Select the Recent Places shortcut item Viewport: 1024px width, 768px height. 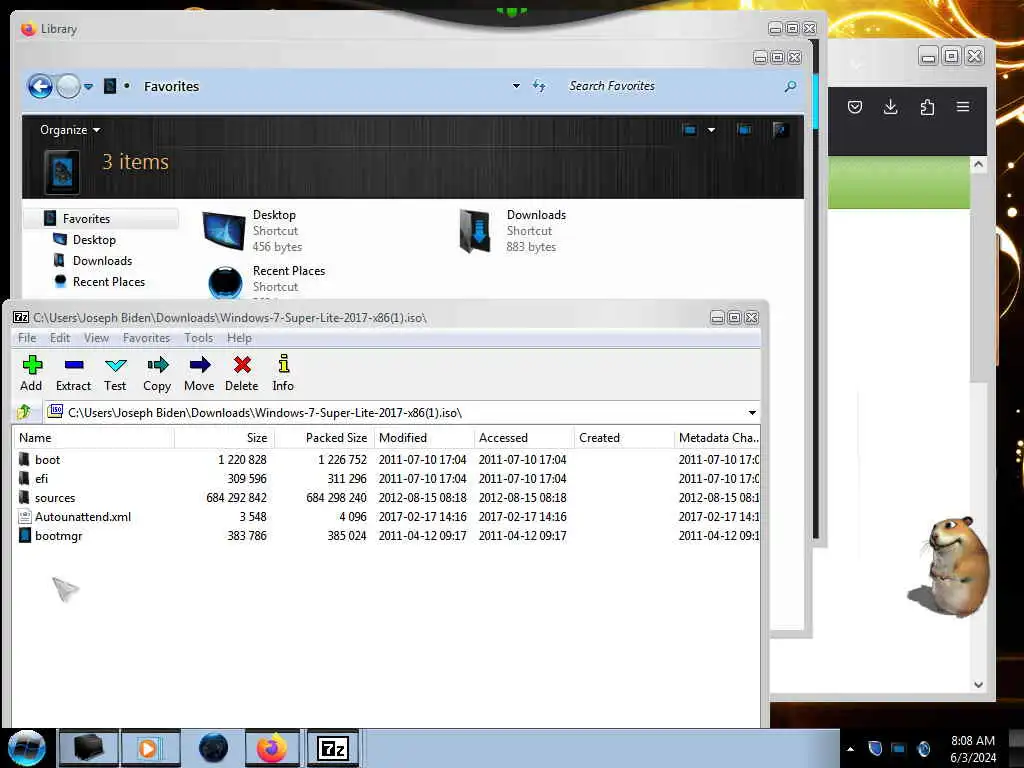point(266,281)
